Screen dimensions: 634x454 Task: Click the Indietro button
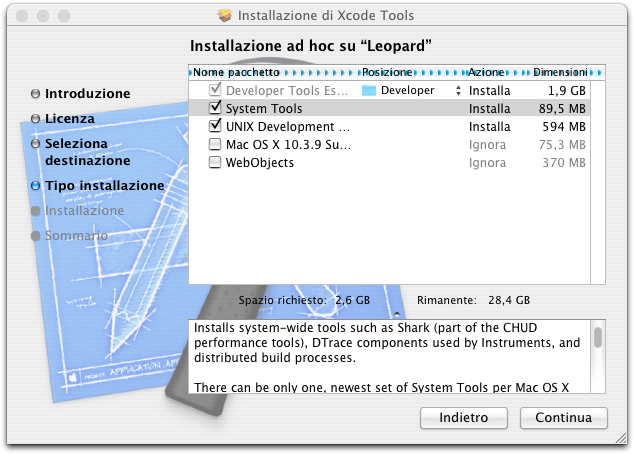point(464,418)
